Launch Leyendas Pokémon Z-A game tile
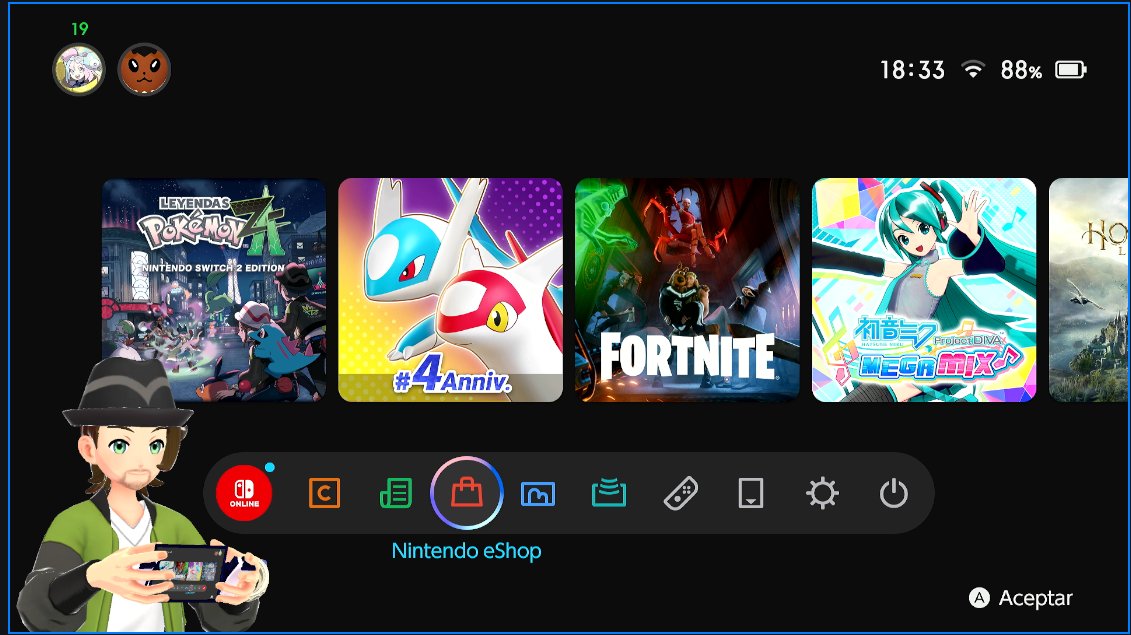Image resolution: width=1131 pixels, height=635 pixels. coord(214,290)
